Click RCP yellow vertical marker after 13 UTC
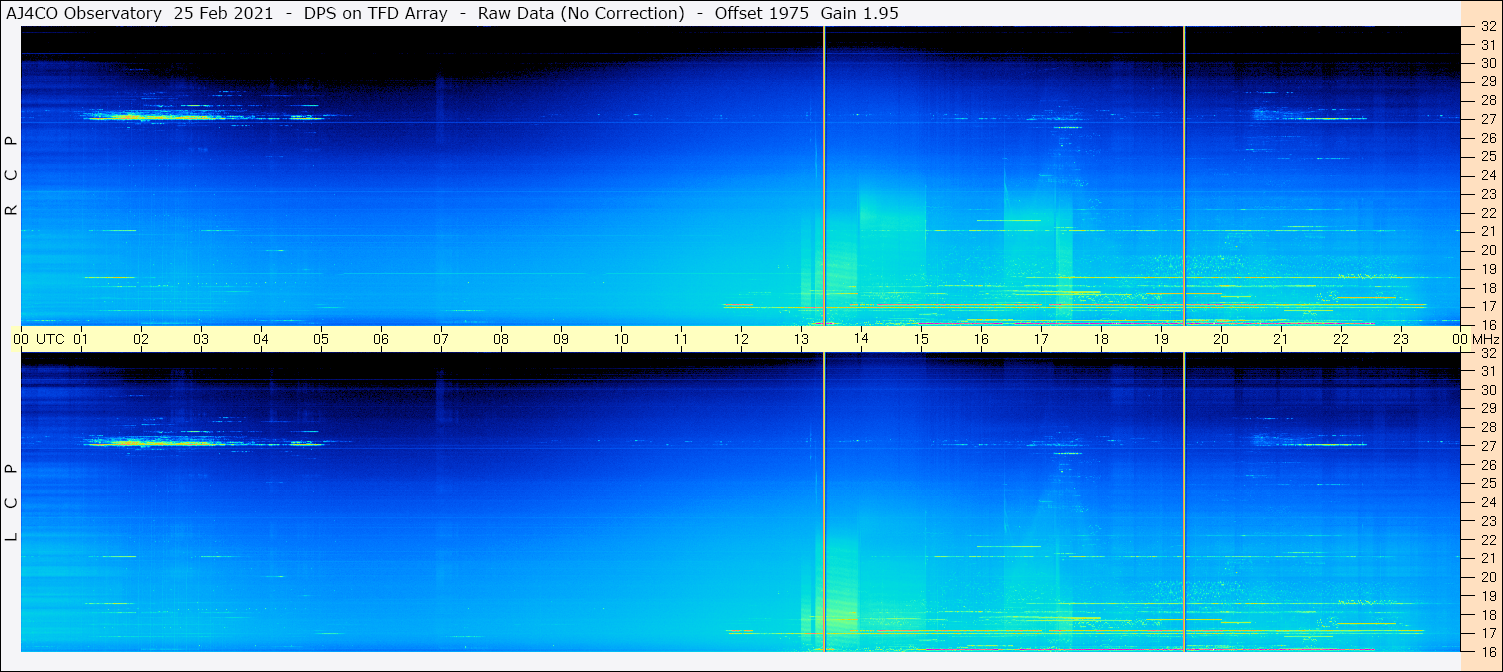The width and height of the screenshot is (1503, 672). click(x=824, y=176)
